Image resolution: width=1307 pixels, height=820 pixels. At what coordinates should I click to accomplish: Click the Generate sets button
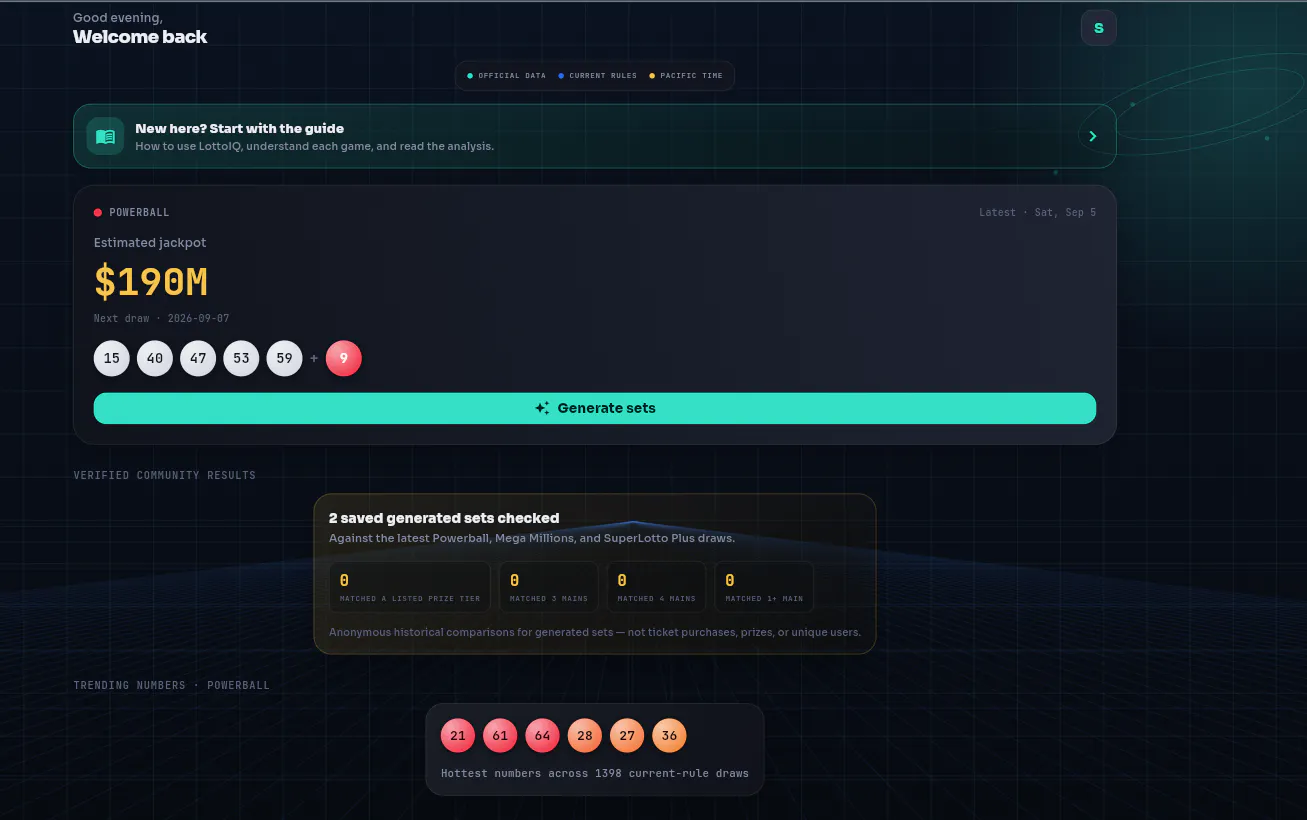(x=595, y=408)
